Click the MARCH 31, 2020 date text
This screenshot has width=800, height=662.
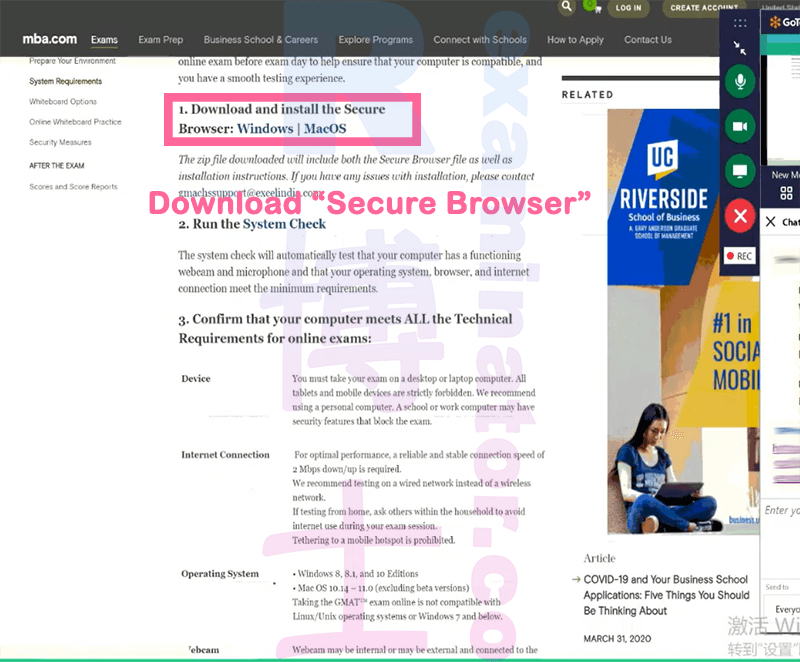pyautogui.click(x=617, y=639)
